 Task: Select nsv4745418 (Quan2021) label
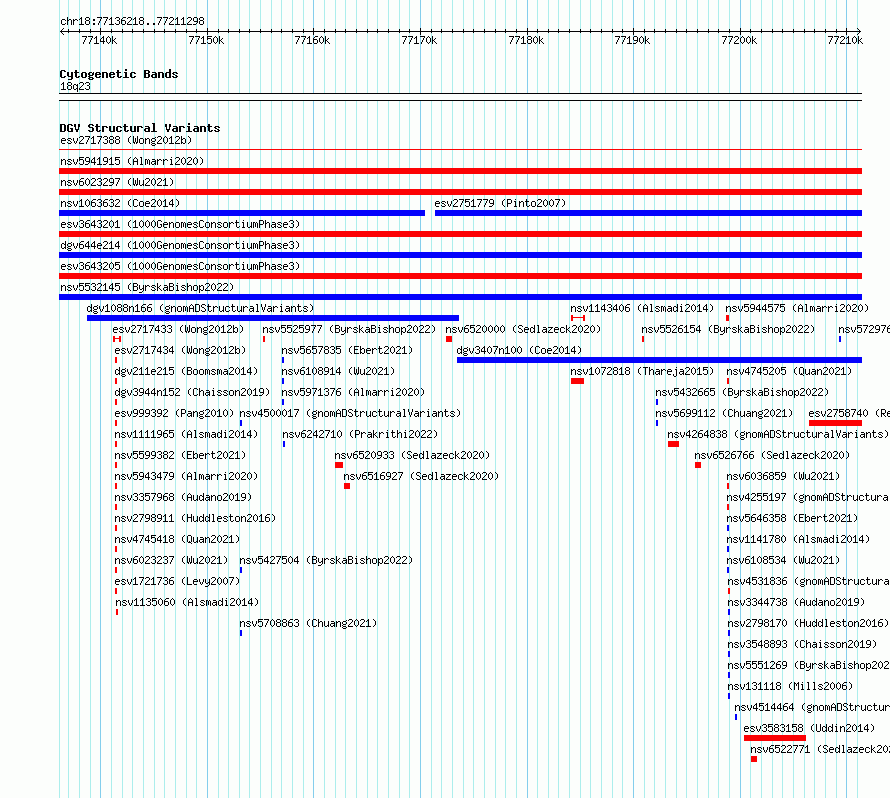[177, 539]
